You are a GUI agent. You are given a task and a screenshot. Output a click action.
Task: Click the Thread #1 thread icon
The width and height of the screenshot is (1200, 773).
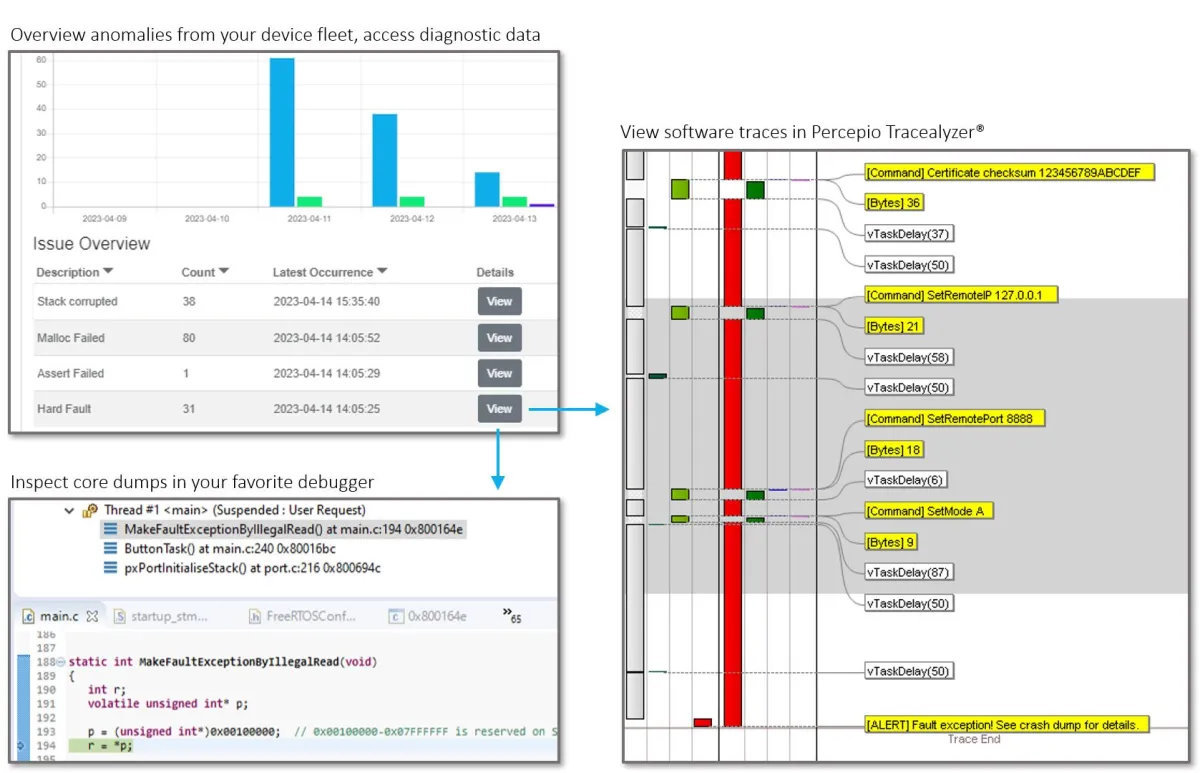91,510
